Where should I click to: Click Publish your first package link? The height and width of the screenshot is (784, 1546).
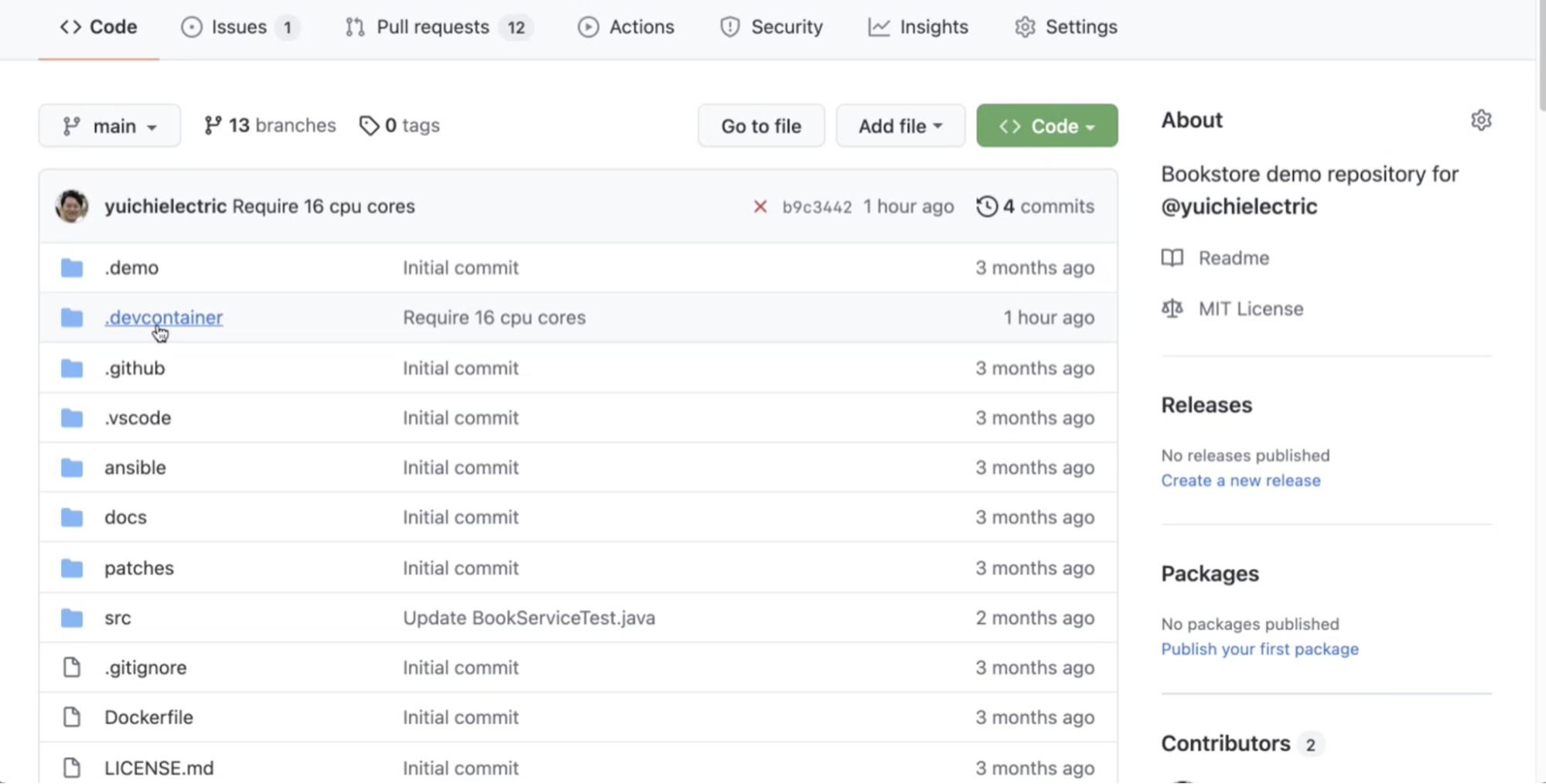[x=1259, y=649]
